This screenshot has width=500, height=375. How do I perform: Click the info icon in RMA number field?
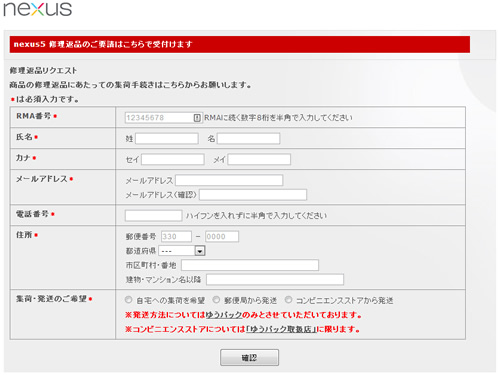click(x=197, y=118)
